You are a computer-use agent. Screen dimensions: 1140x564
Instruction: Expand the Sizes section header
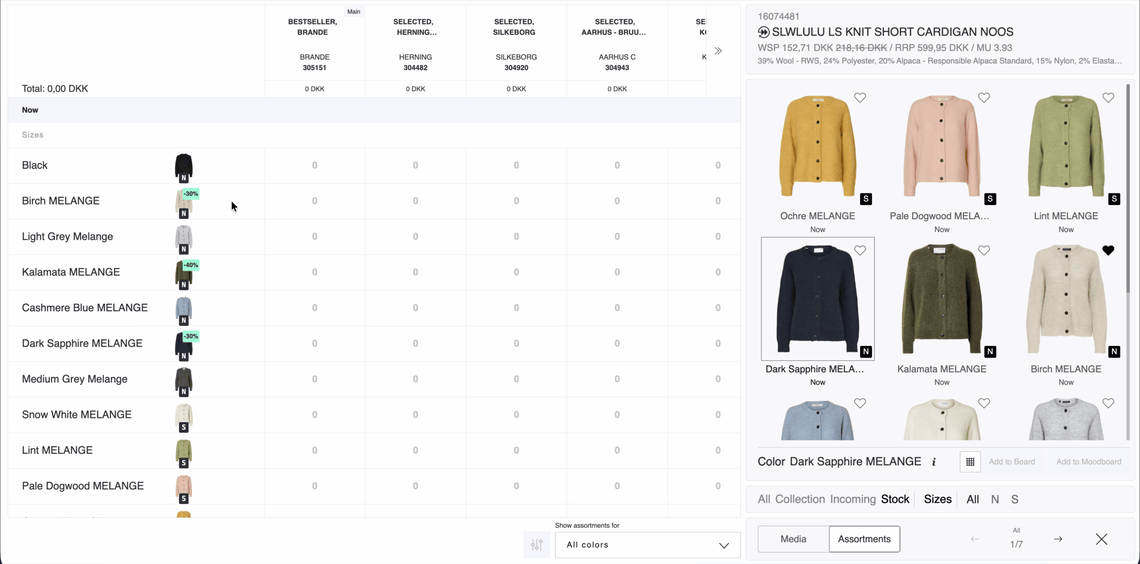coord(33,135)
